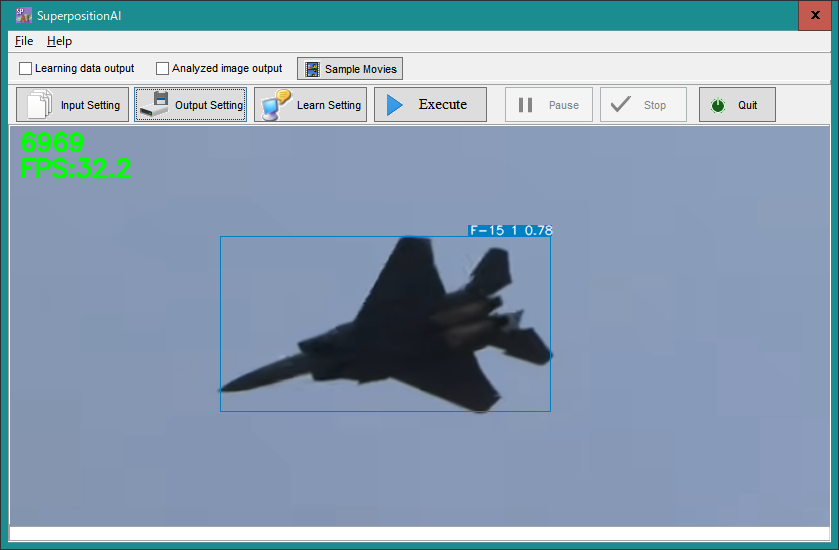Quit the application
Image resolution: width=839 pixels, height=550 pixels.
click(737, 105)
